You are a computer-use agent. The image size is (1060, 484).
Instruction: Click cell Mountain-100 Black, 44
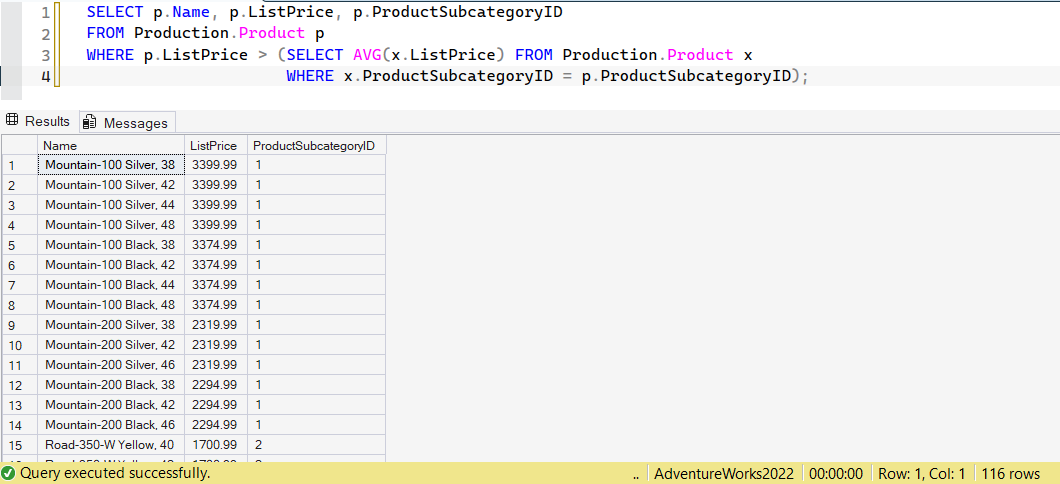pyautogui.click(x=112, y=285)
